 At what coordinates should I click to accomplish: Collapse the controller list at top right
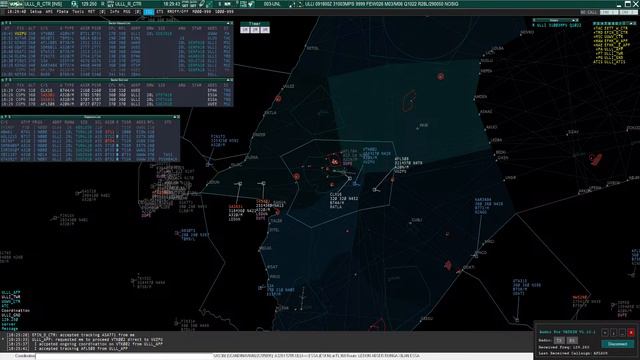[631, 23]
